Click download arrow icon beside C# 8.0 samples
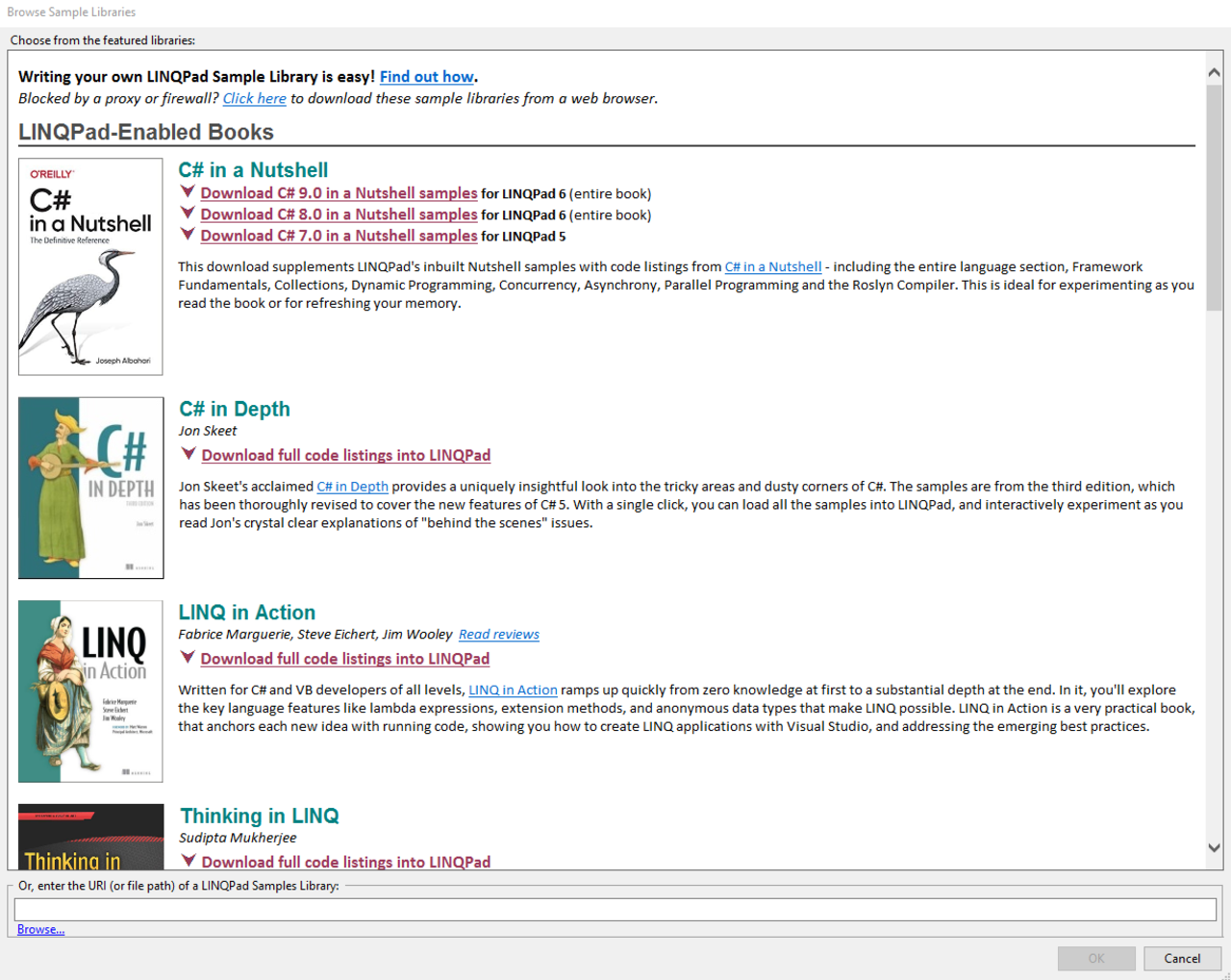 point(188,213)
